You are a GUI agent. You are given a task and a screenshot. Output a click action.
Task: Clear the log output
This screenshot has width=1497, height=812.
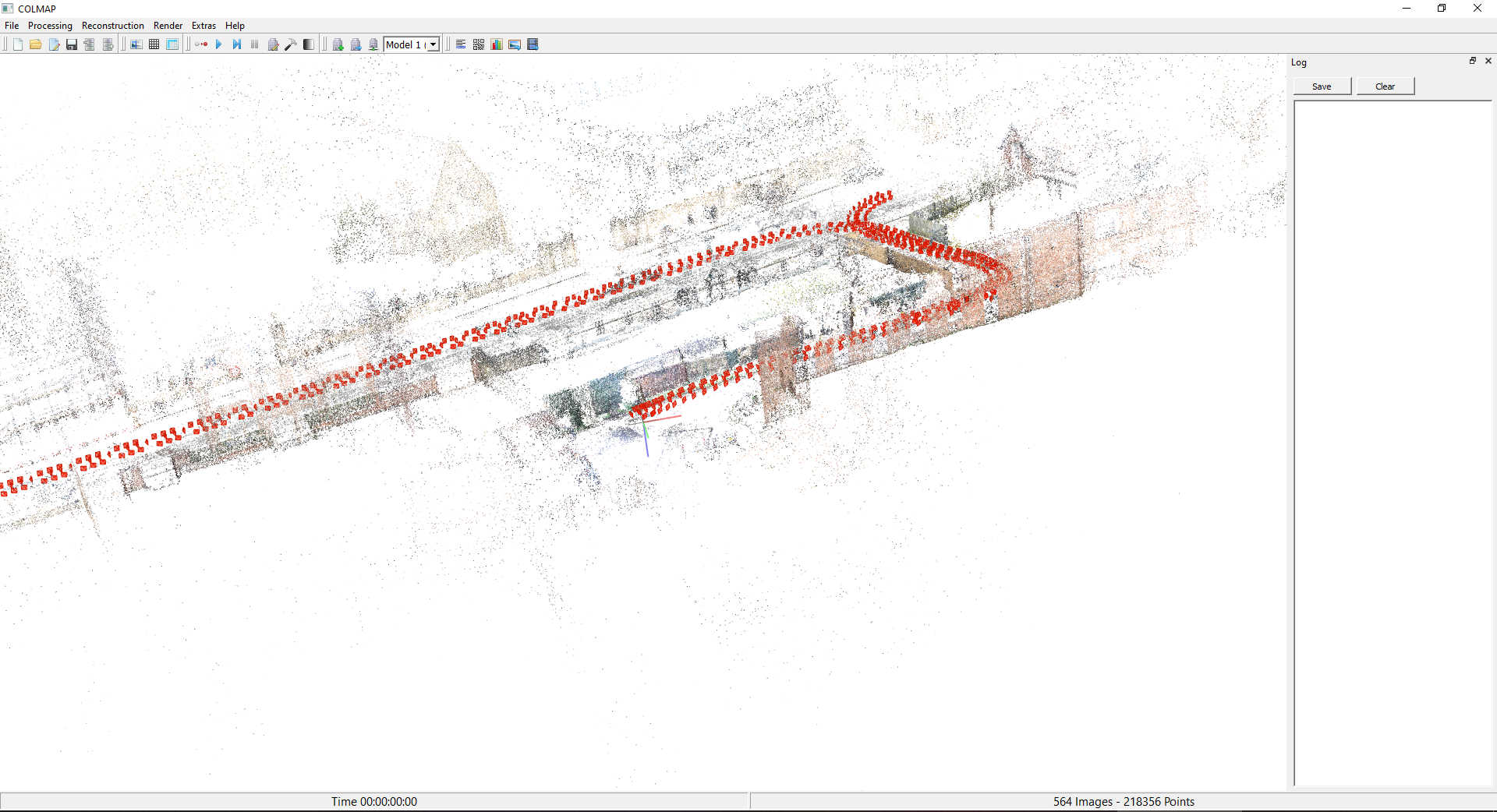[1385, 86]
